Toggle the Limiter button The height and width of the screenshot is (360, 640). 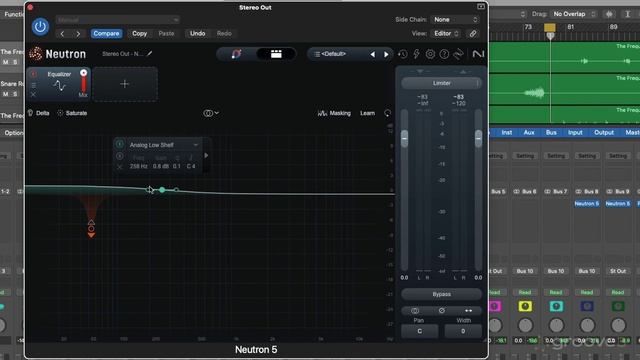point(441,83)
